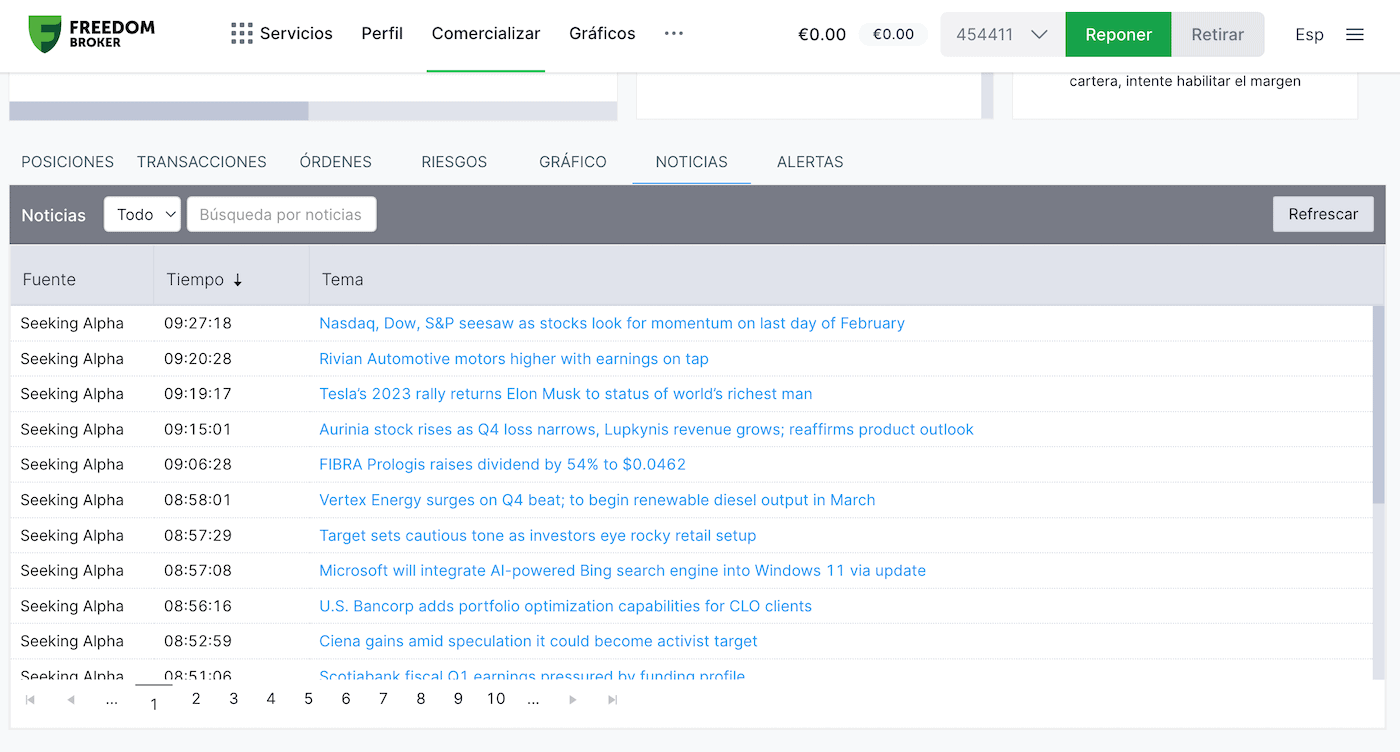1400x752 pixels.
Task: Open the hamburger menu icon
Action: click(x=1355, y=34)
